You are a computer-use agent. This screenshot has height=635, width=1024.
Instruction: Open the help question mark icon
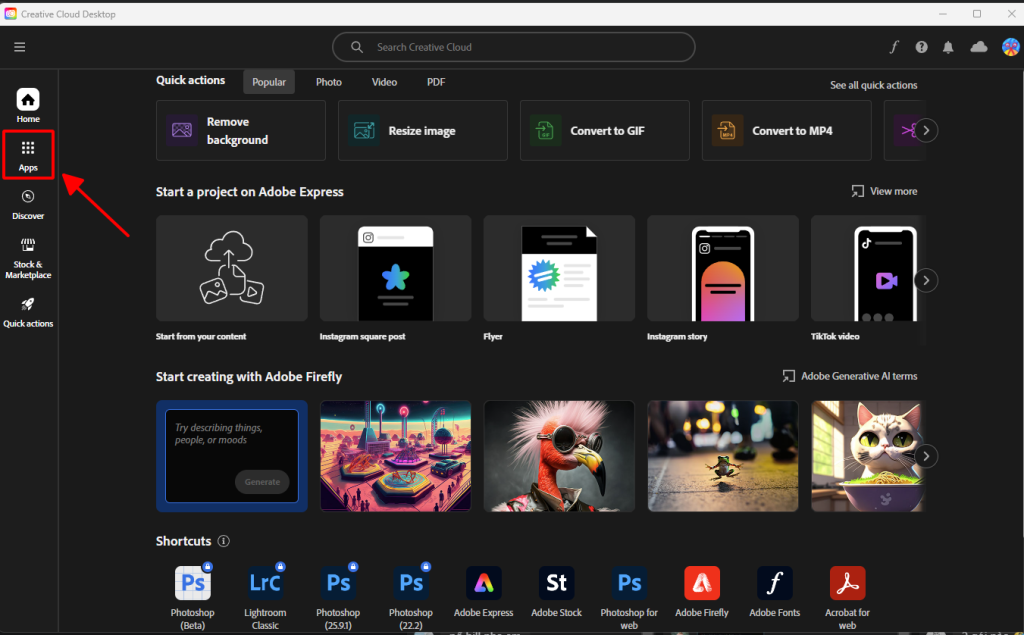921,47
